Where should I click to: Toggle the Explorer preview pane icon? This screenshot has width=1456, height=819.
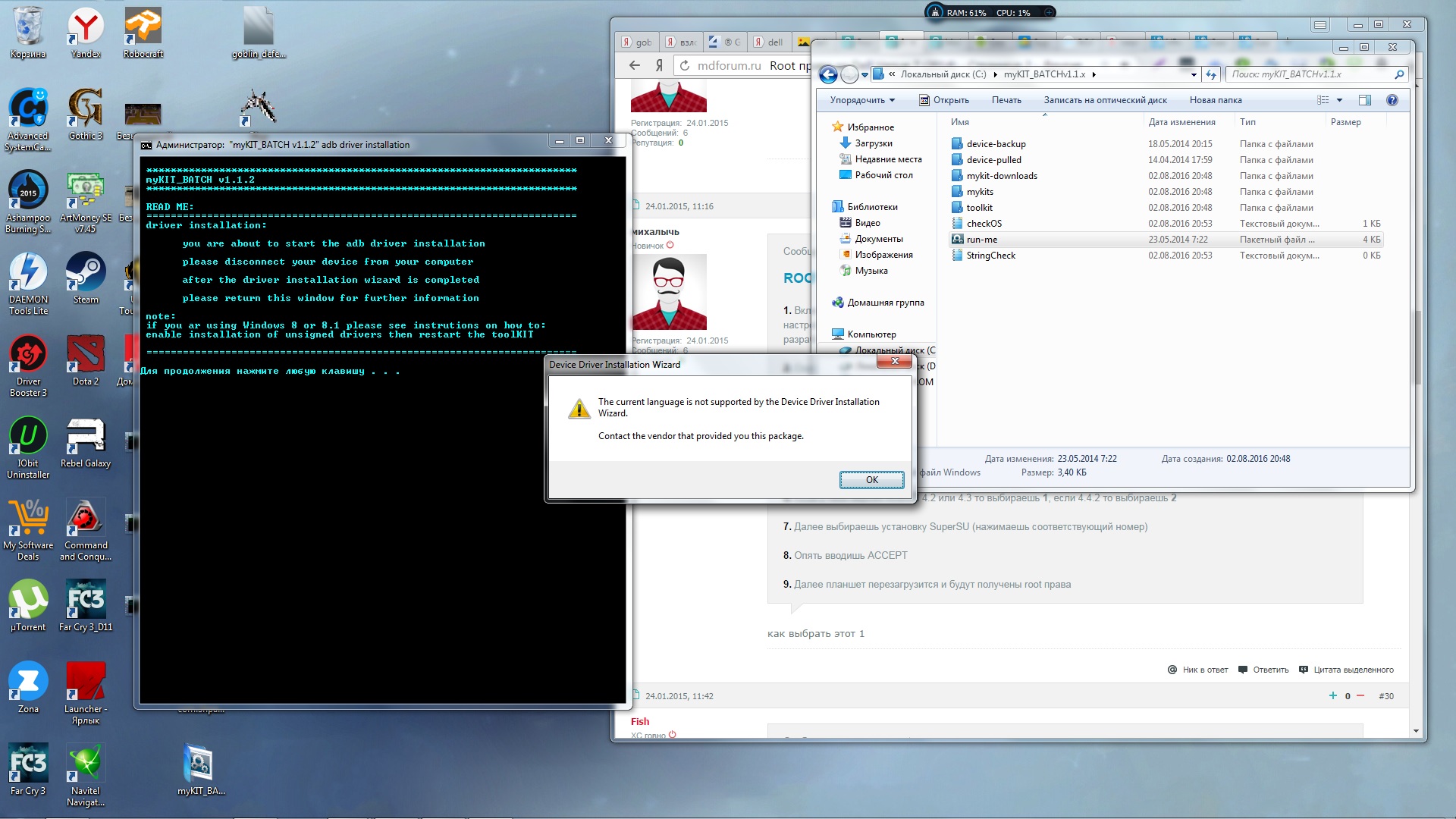pyautogui.click(x=1364, y=100)
